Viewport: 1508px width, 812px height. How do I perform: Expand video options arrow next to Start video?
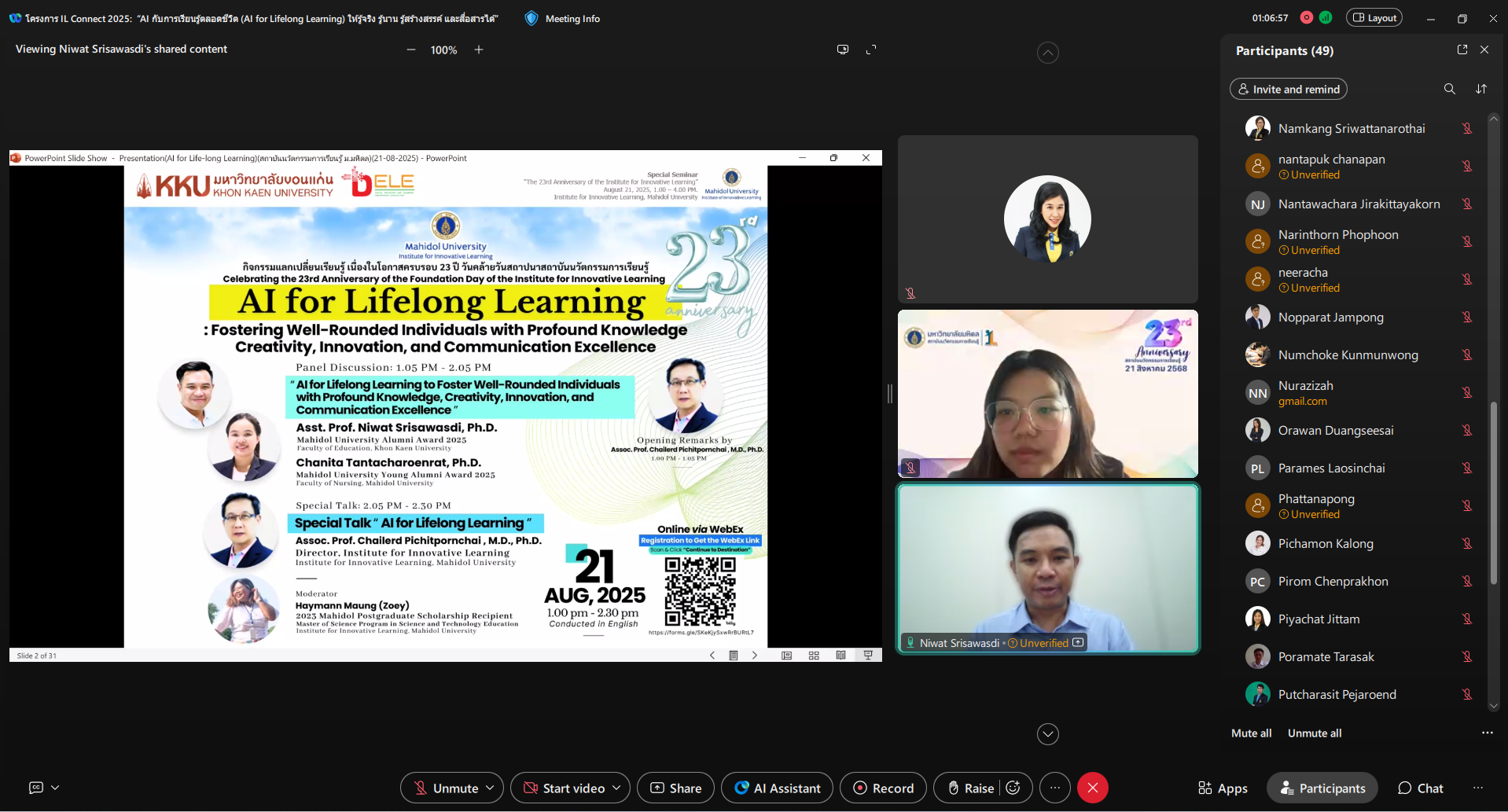pyautogui.click(x=616, y=788)
